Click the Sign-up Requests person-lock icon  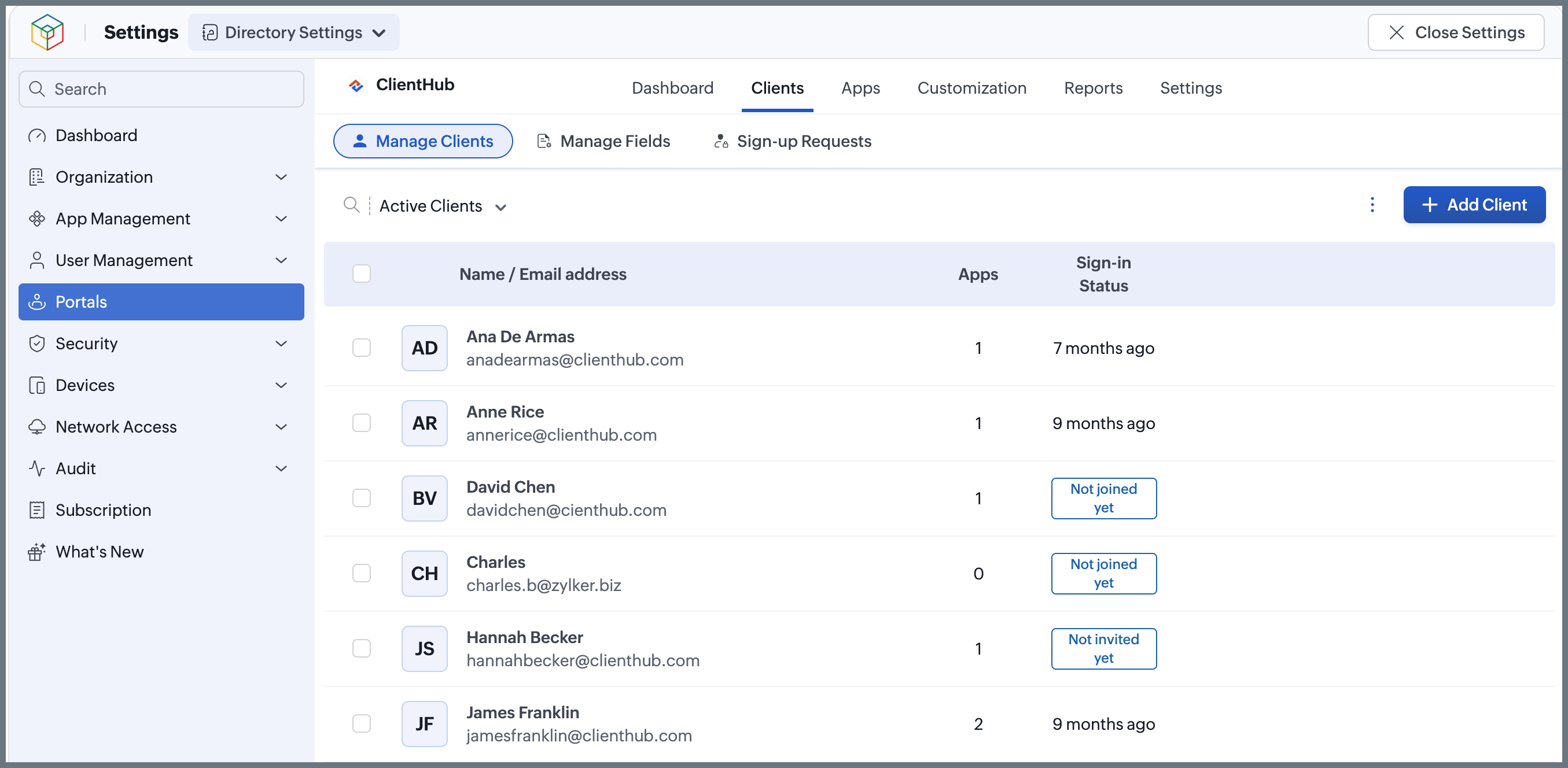click(722, 141)
